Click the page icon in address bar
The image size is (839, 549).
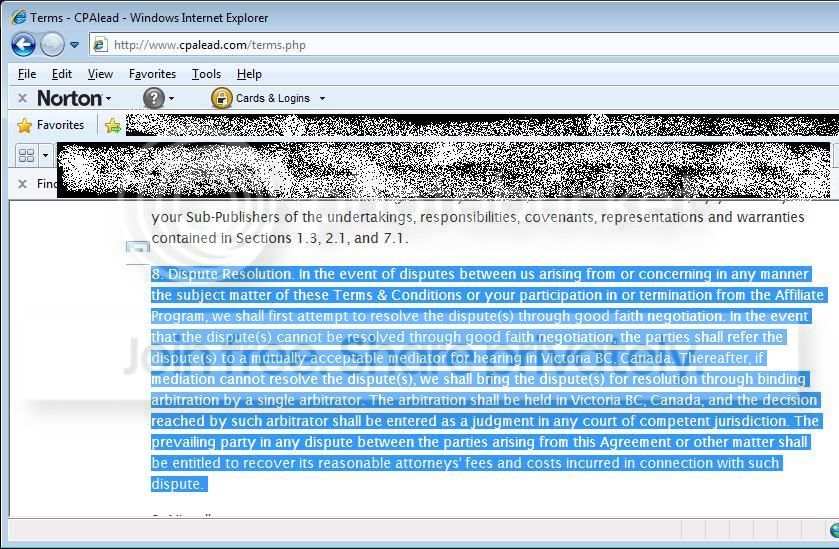[101, 45]
